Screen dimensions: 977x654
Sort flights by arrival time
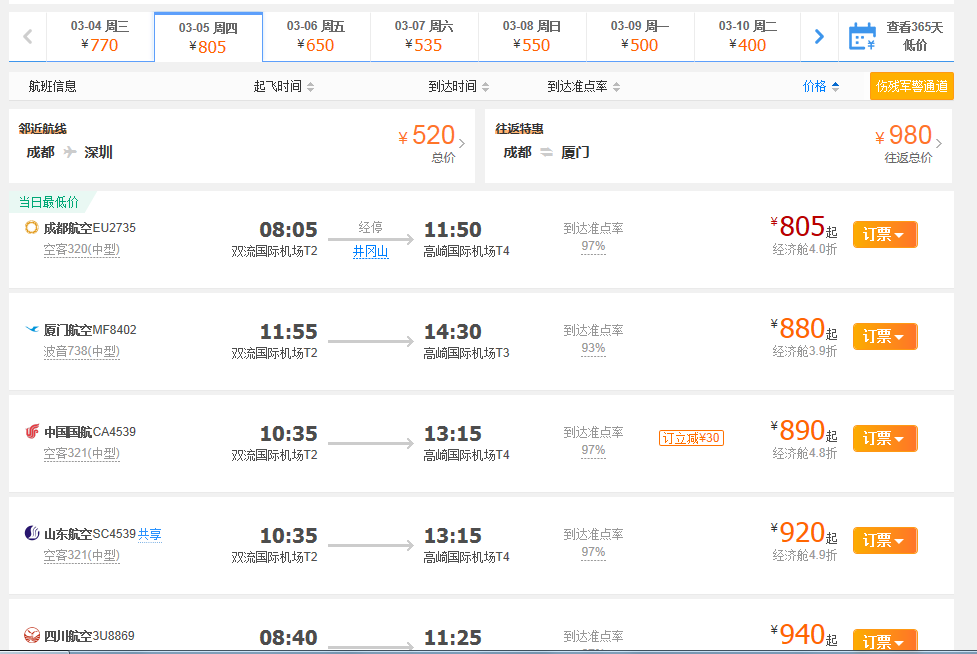(459, 87)
